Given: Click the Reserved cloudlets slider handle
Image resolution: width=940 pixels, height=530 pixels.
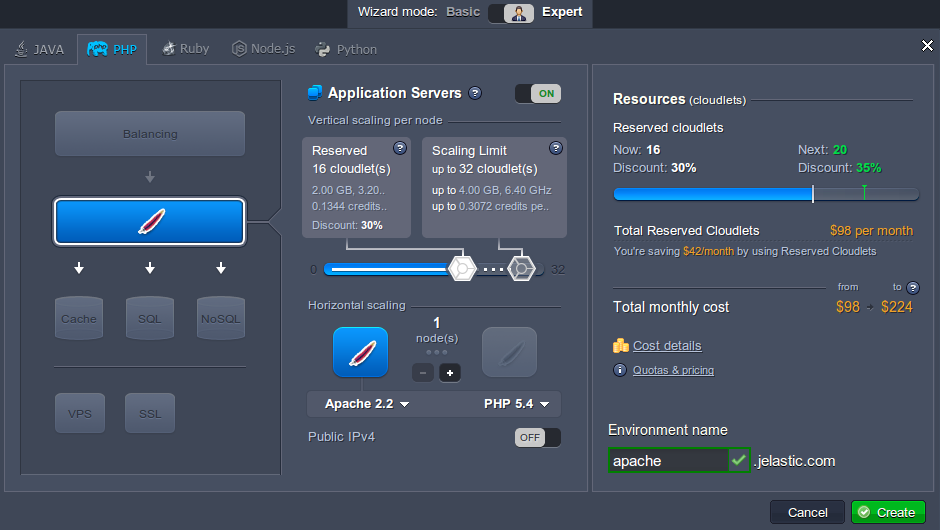Looking at the screenshot, I should [462, 269].
